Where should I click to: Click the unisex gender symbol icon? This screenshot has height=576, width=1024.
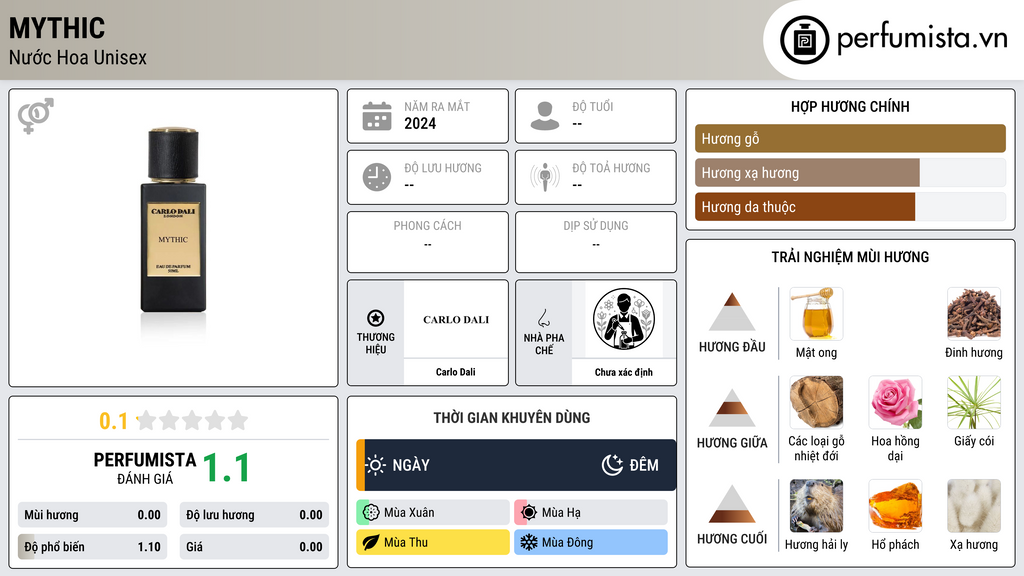point(36,116)
